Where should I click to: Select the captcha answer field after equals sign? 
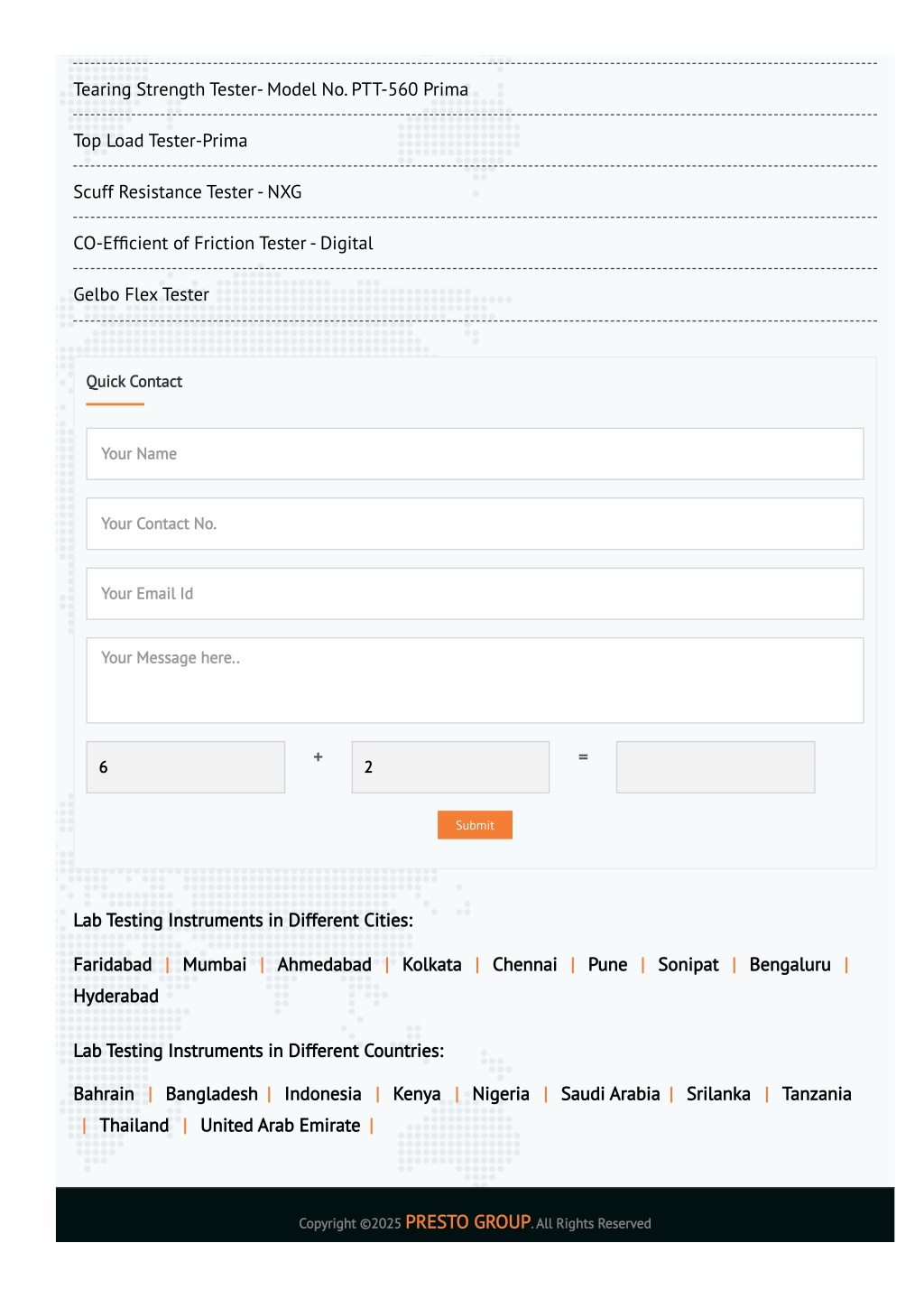(x=716, y=767)
